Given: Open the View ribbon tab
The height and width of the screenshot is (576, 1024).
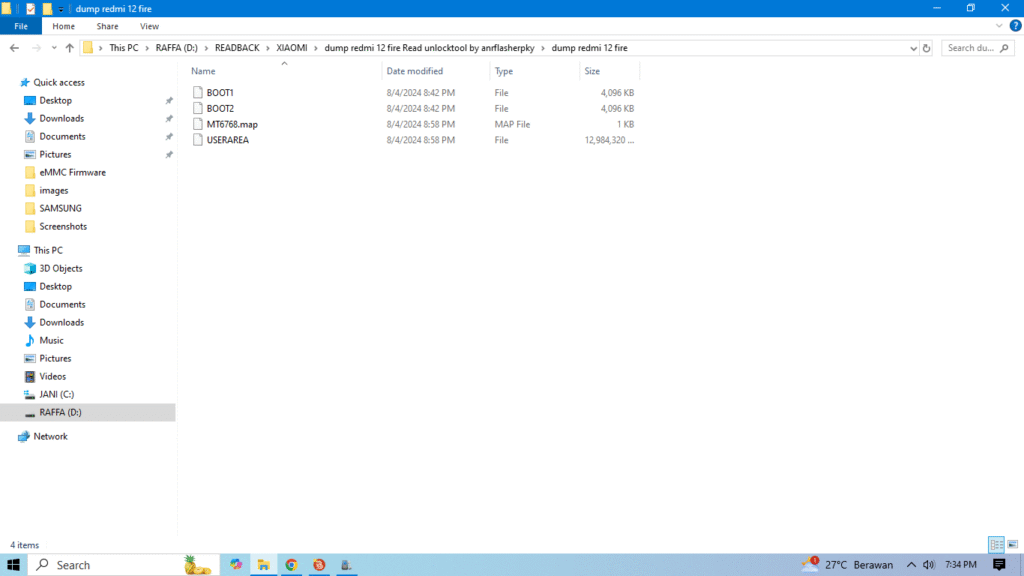Looking at the screenshot, I should (149, 26).
